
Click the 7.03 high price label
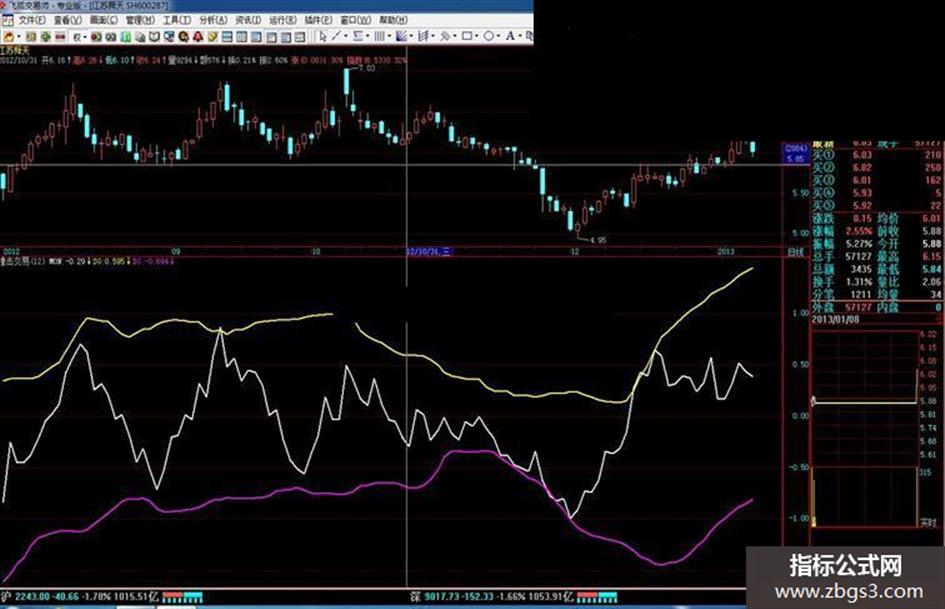(366, 68)
